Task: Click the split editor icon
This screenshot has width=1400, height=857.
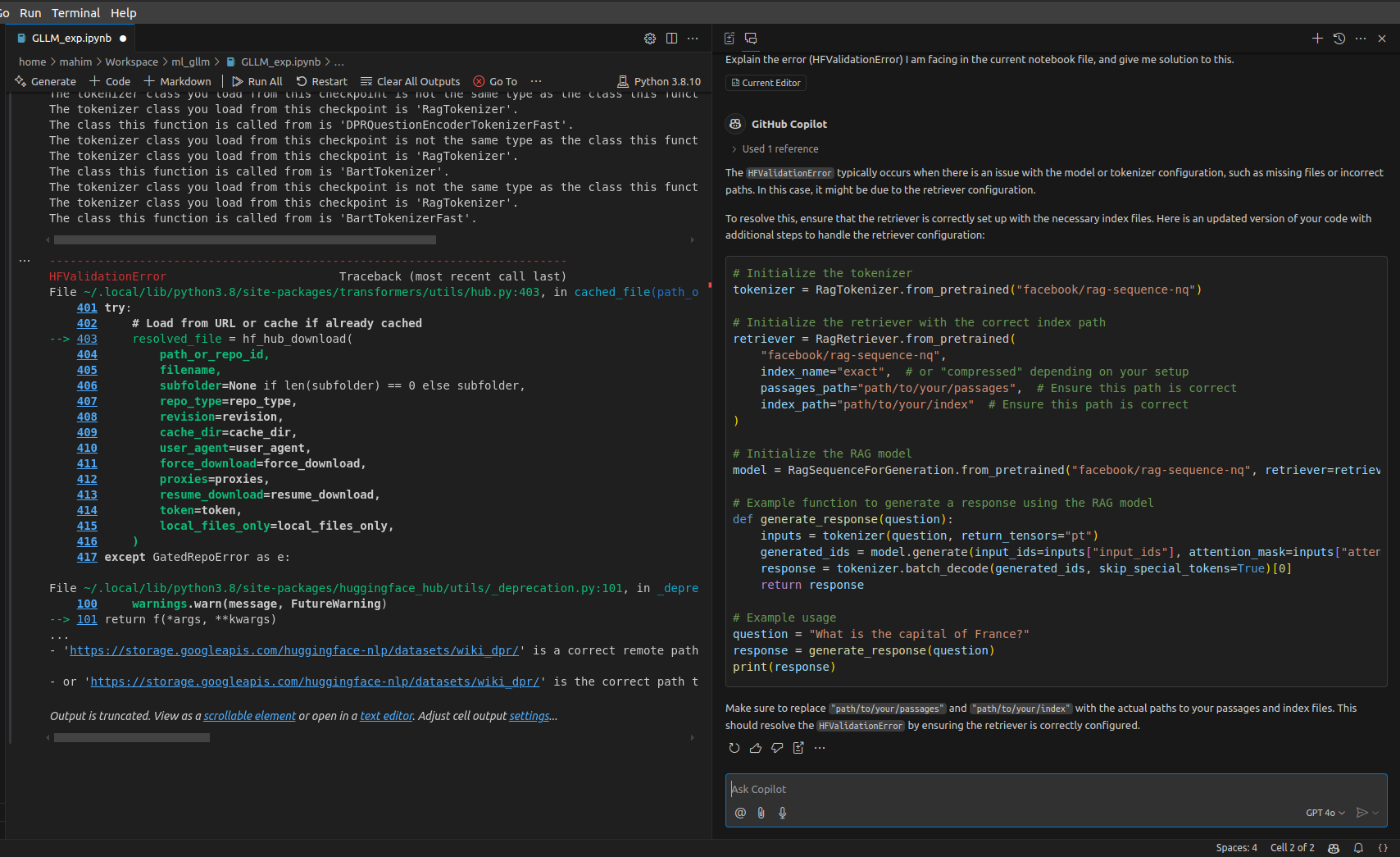Action: click(671, 39)
